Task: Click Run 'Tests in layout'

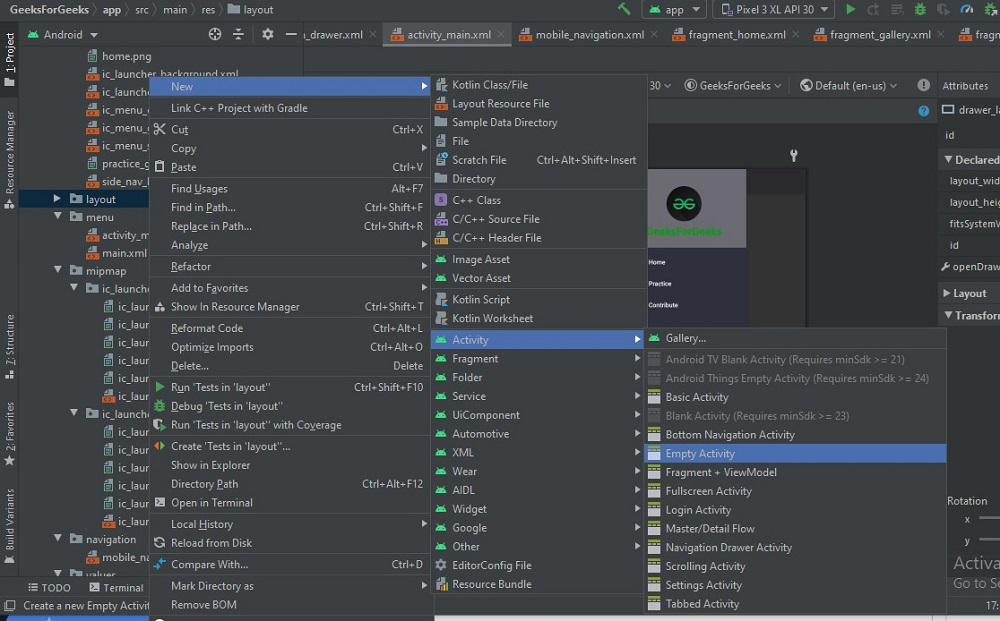Action: [290, 388]
